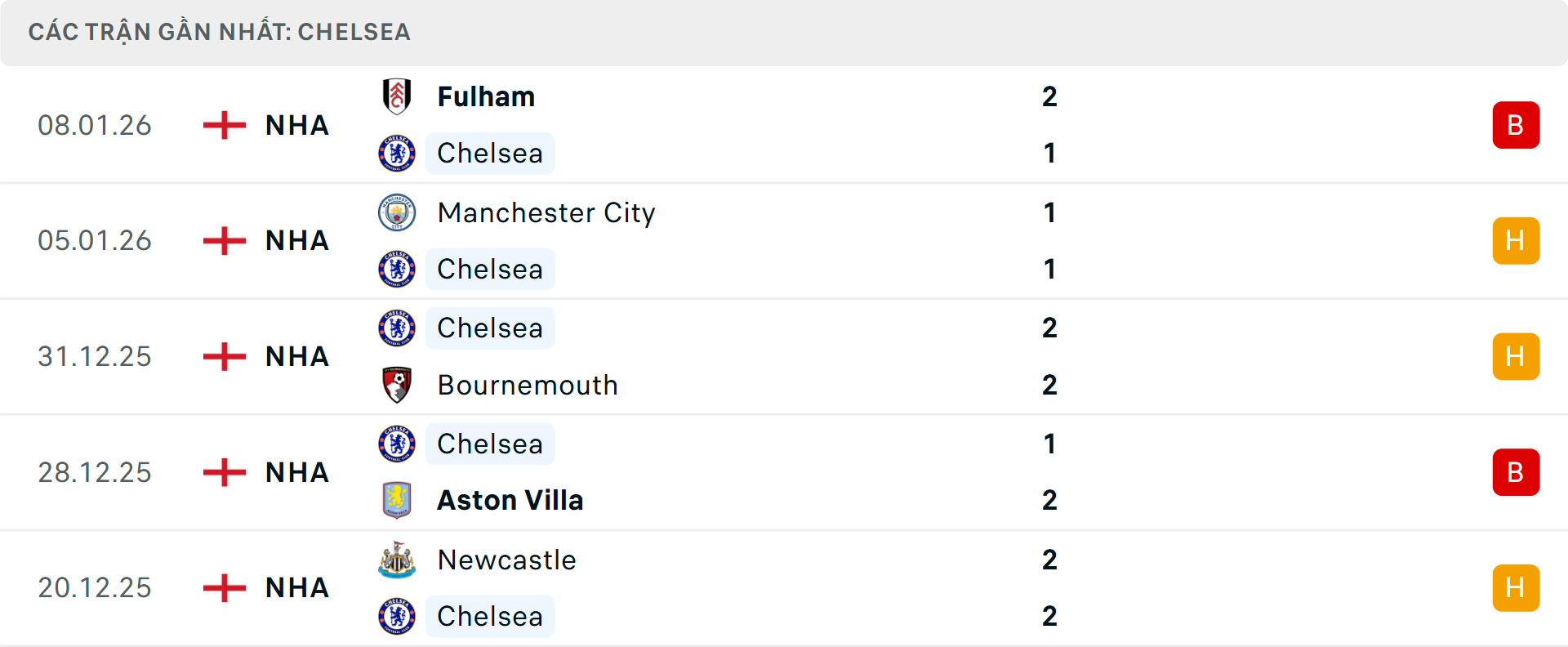Click the Fulham club crest icon

tap(397, 96)
